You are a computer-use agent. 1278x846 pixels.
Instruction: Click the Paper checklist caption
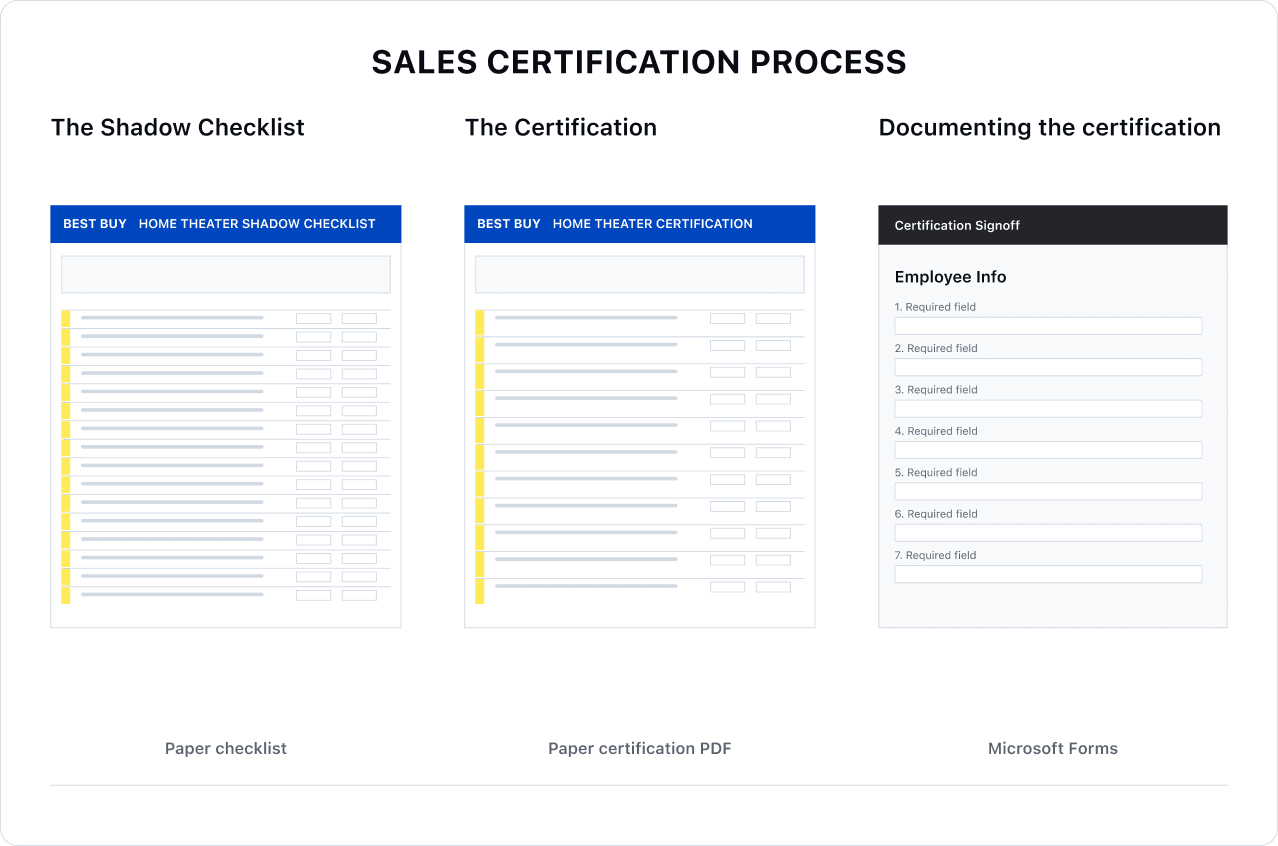click(226, 748)
